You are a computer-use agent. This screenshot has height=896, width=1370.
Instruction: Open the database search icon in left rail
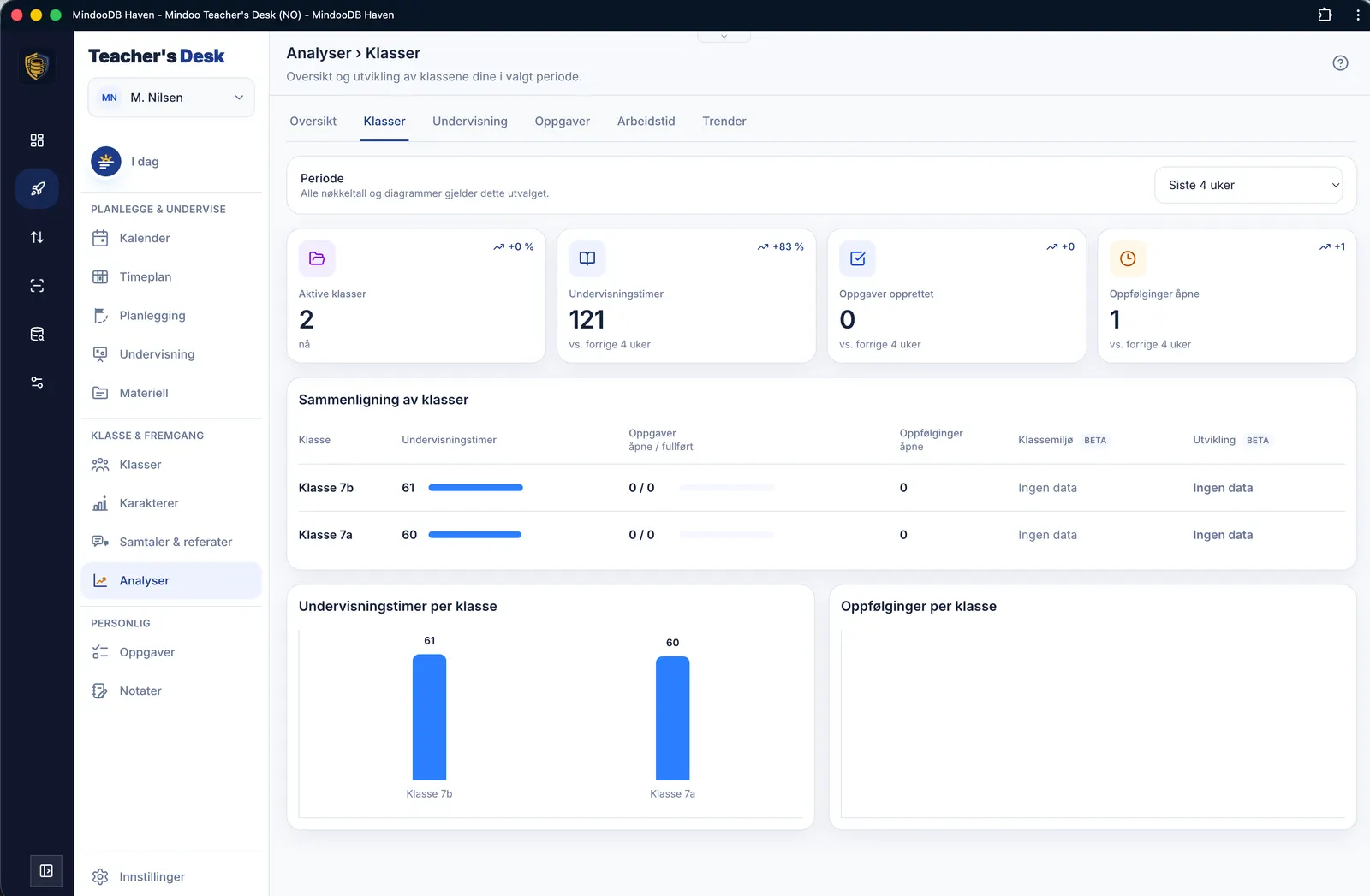(37, 334)
